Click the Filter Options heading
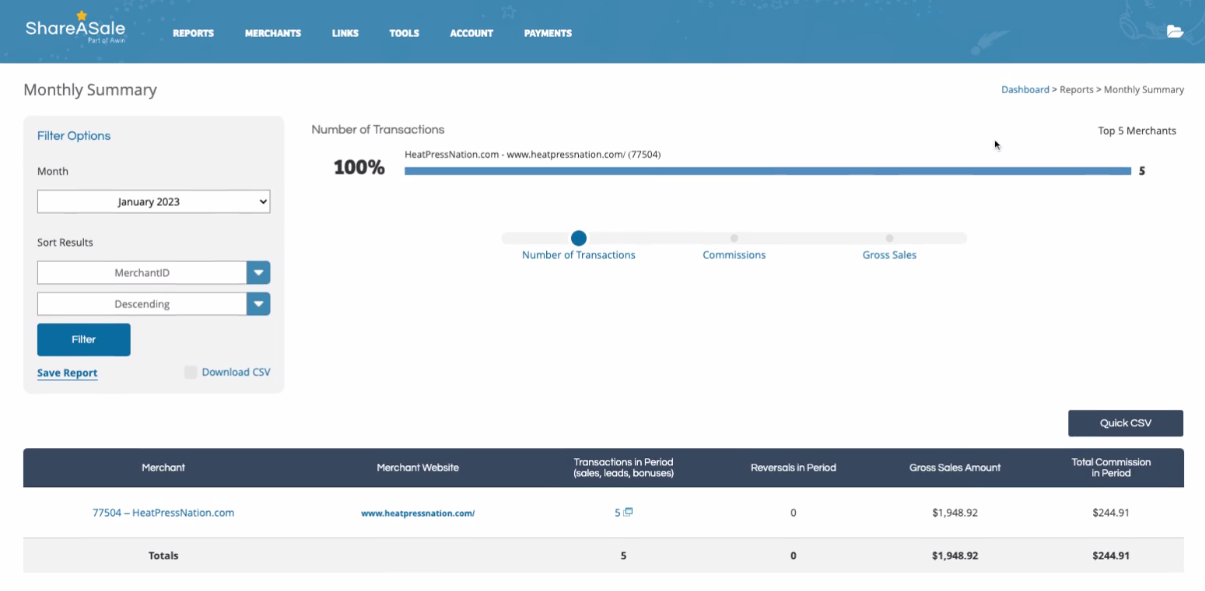Image resolution: width=1205 pixels, height=591 pixels. [74, 136]
